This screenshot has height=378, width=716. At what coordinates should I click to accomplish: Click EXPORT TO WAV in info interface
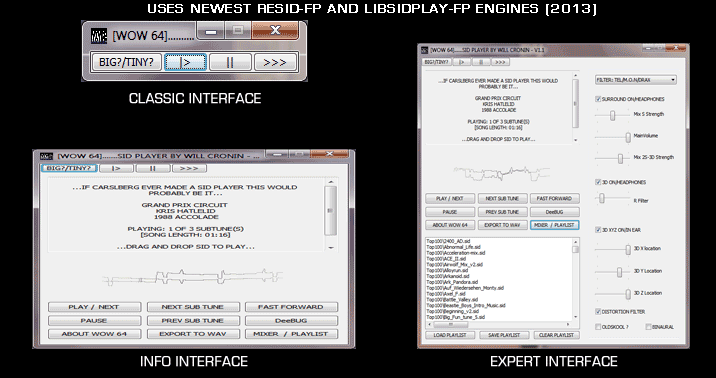point(193,334)
